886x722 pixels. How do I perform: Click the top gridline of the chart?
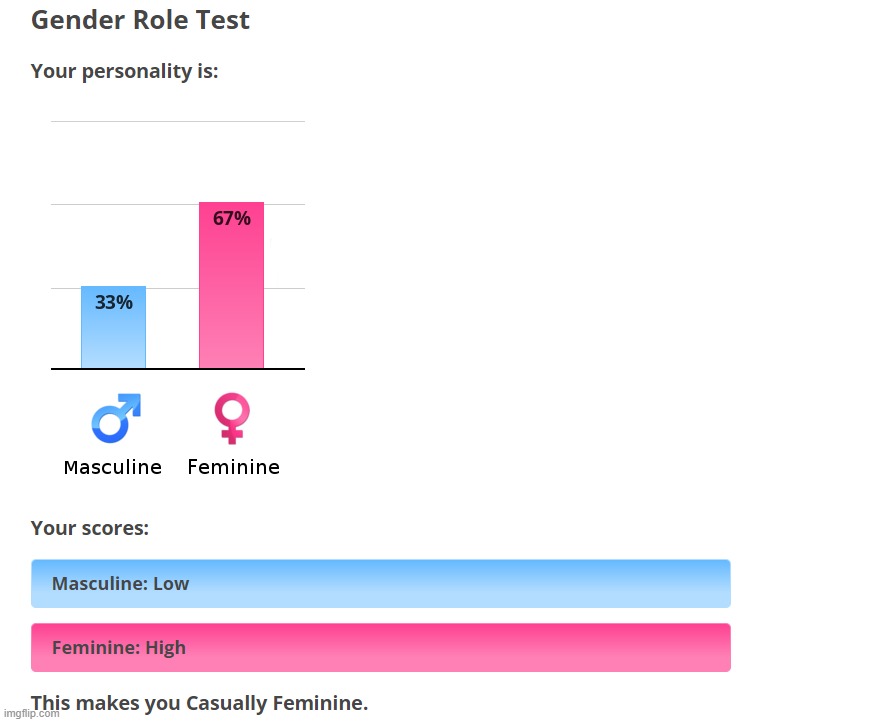tap(178, 121)
